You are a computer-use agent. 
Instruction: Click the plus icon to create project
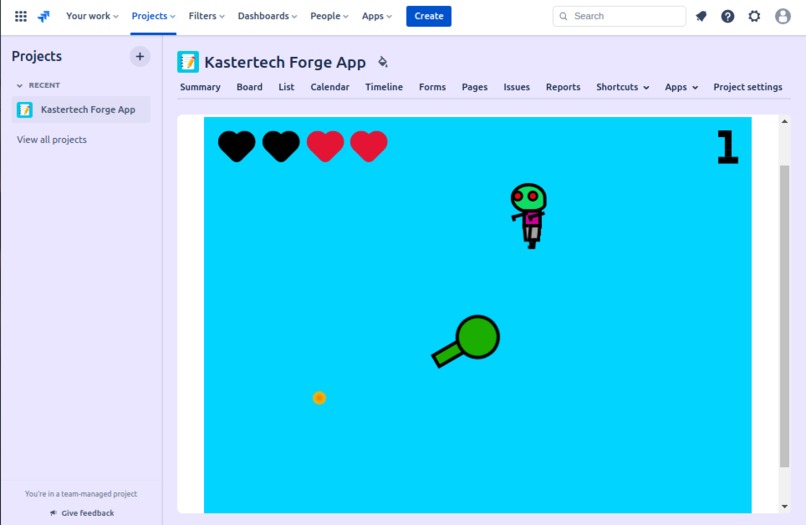click(140, 57)
